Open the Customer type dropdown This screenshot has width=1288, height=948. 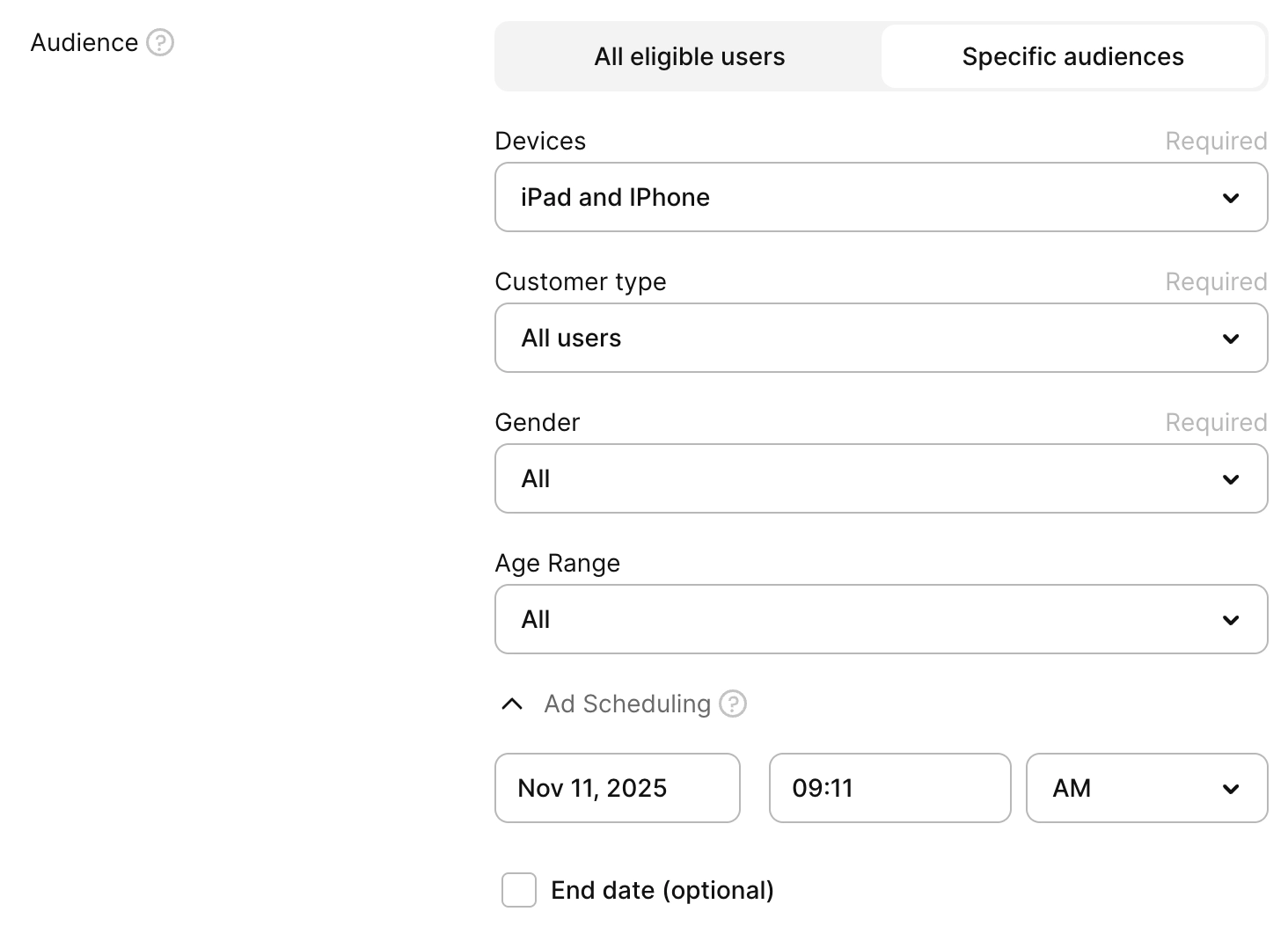click(880, 338)
